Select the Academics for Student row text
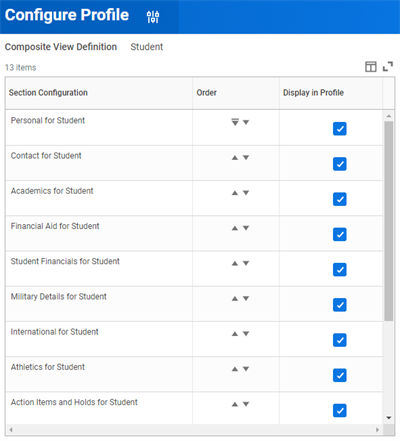Viewport: 400px width, 441px height. [52, 191]
